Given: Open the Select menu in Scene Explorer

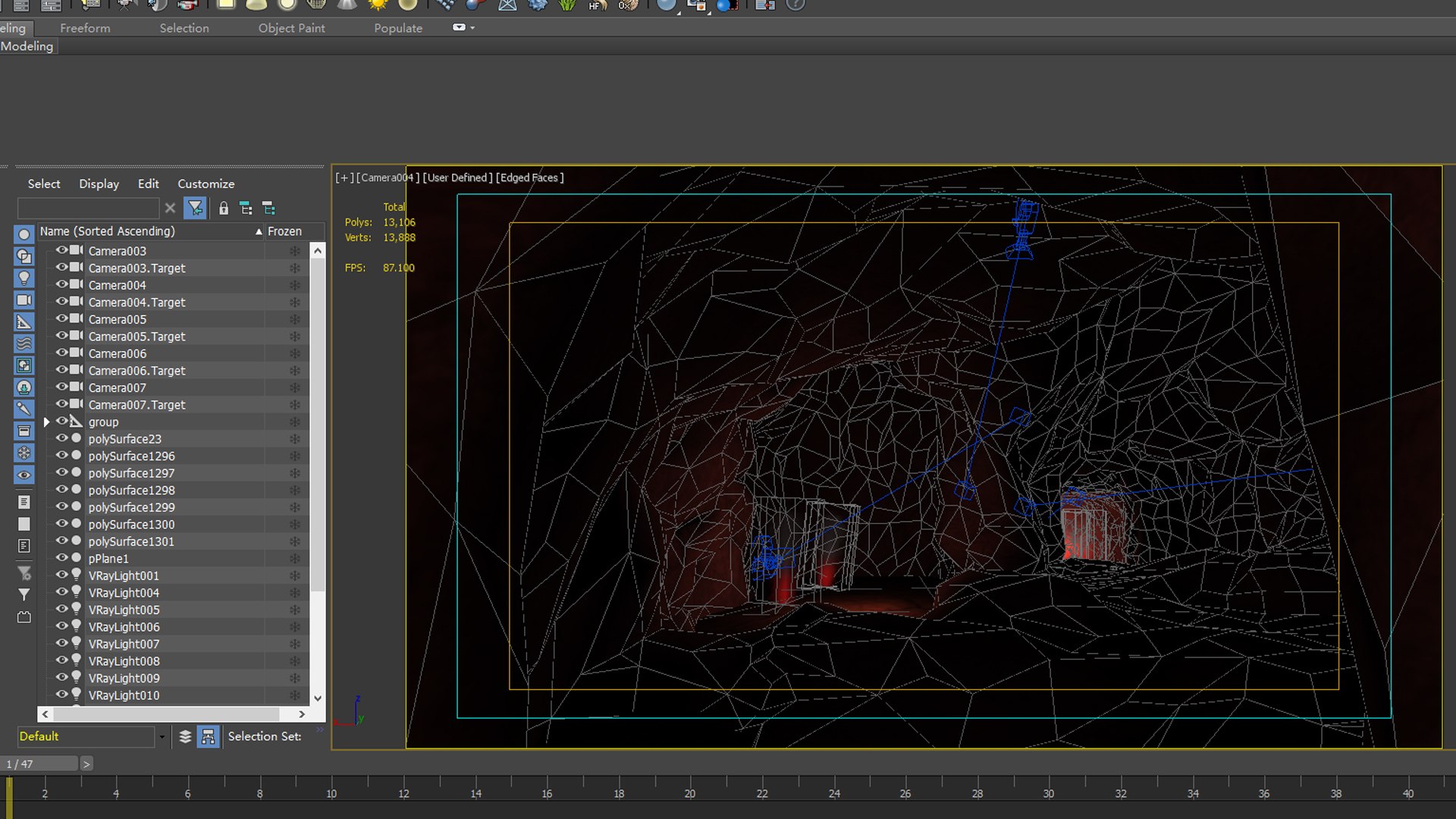Looking at the screenshot, I should pos(44,184).
